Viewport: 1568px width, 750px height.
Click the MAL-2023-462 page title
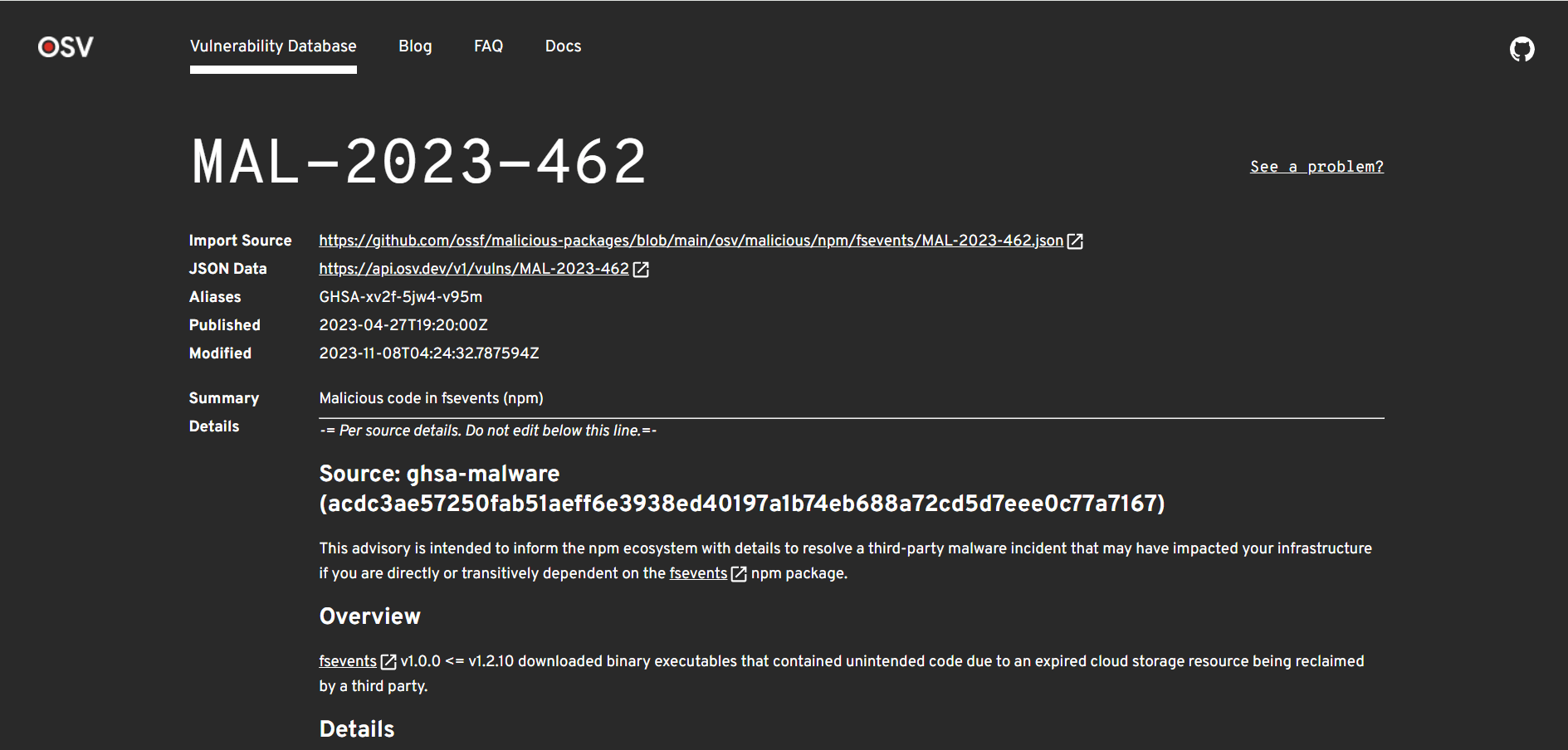click(419, 162)
